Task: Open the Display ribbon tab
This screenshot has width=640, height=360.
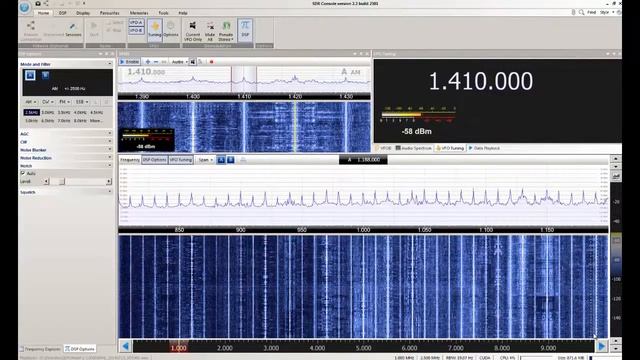Action: [x=83, y=13]
